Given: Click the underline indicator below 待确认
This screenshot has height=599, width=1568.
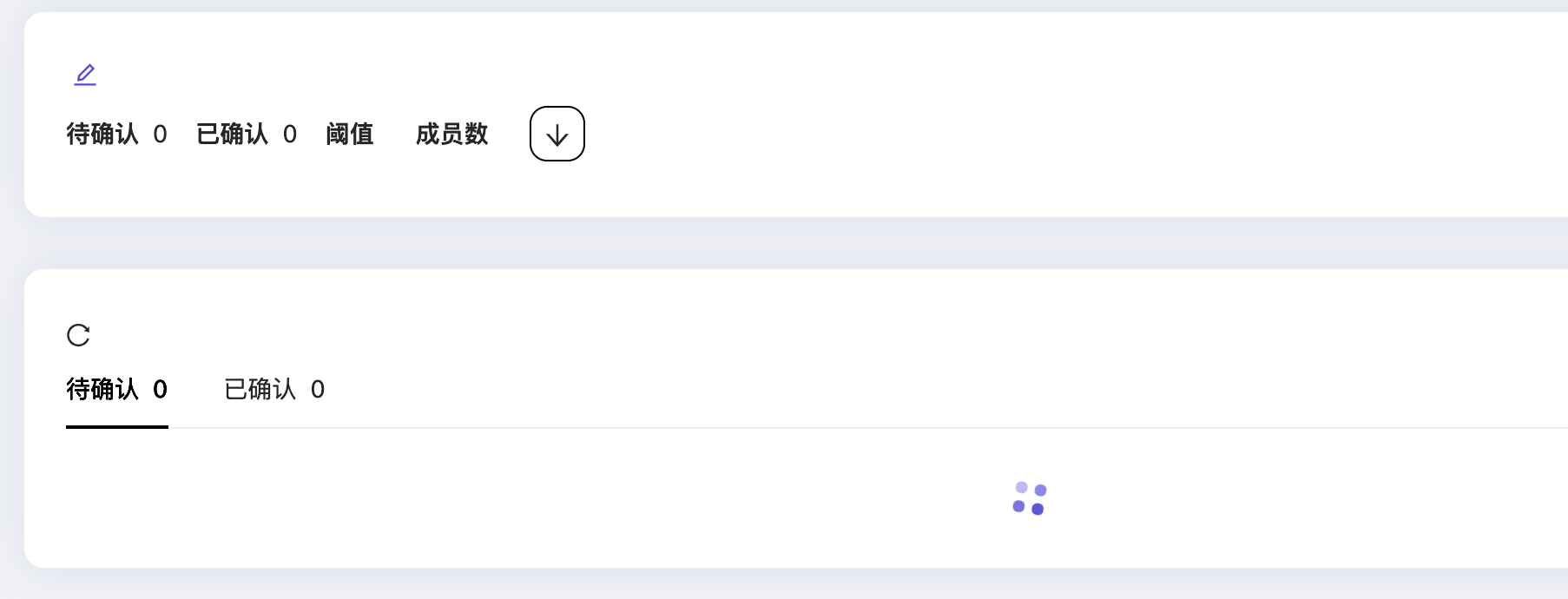Looking at the screenshot, I should pyautogui.click(x=117, y=426).
